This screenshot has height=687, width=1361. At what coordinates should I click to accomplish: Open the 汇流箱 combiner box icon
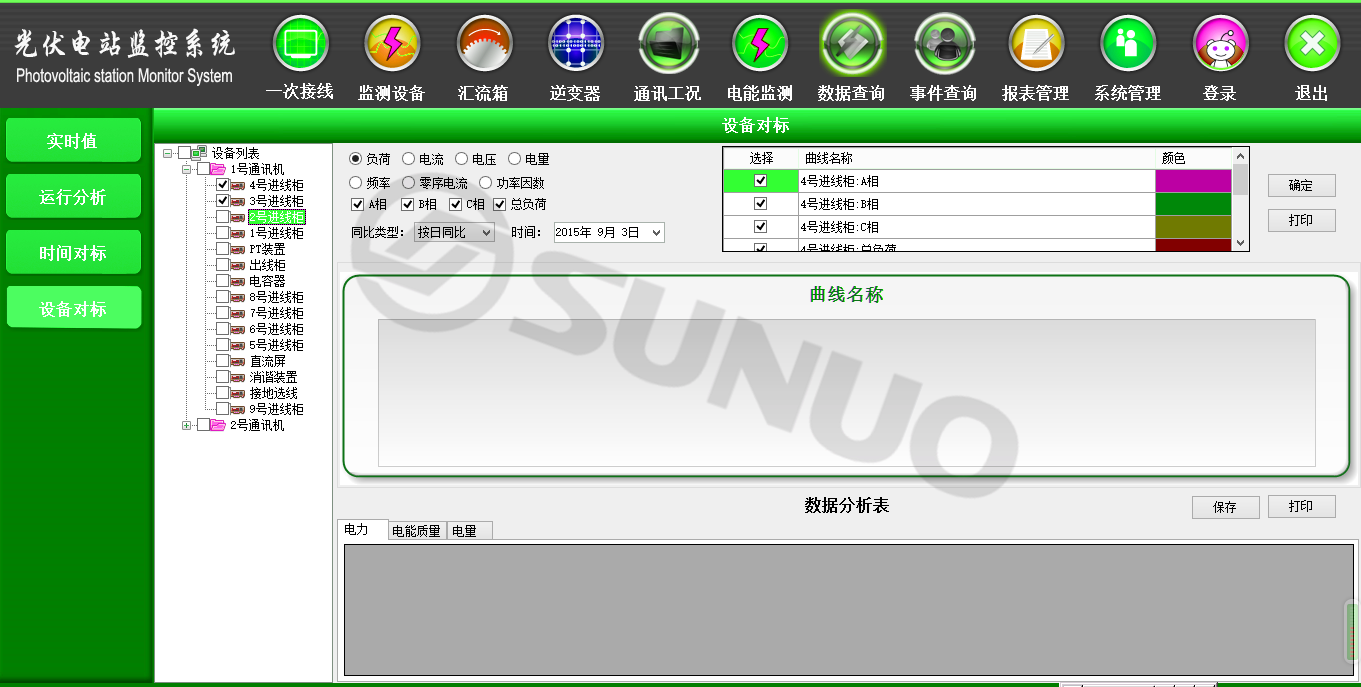484,44
